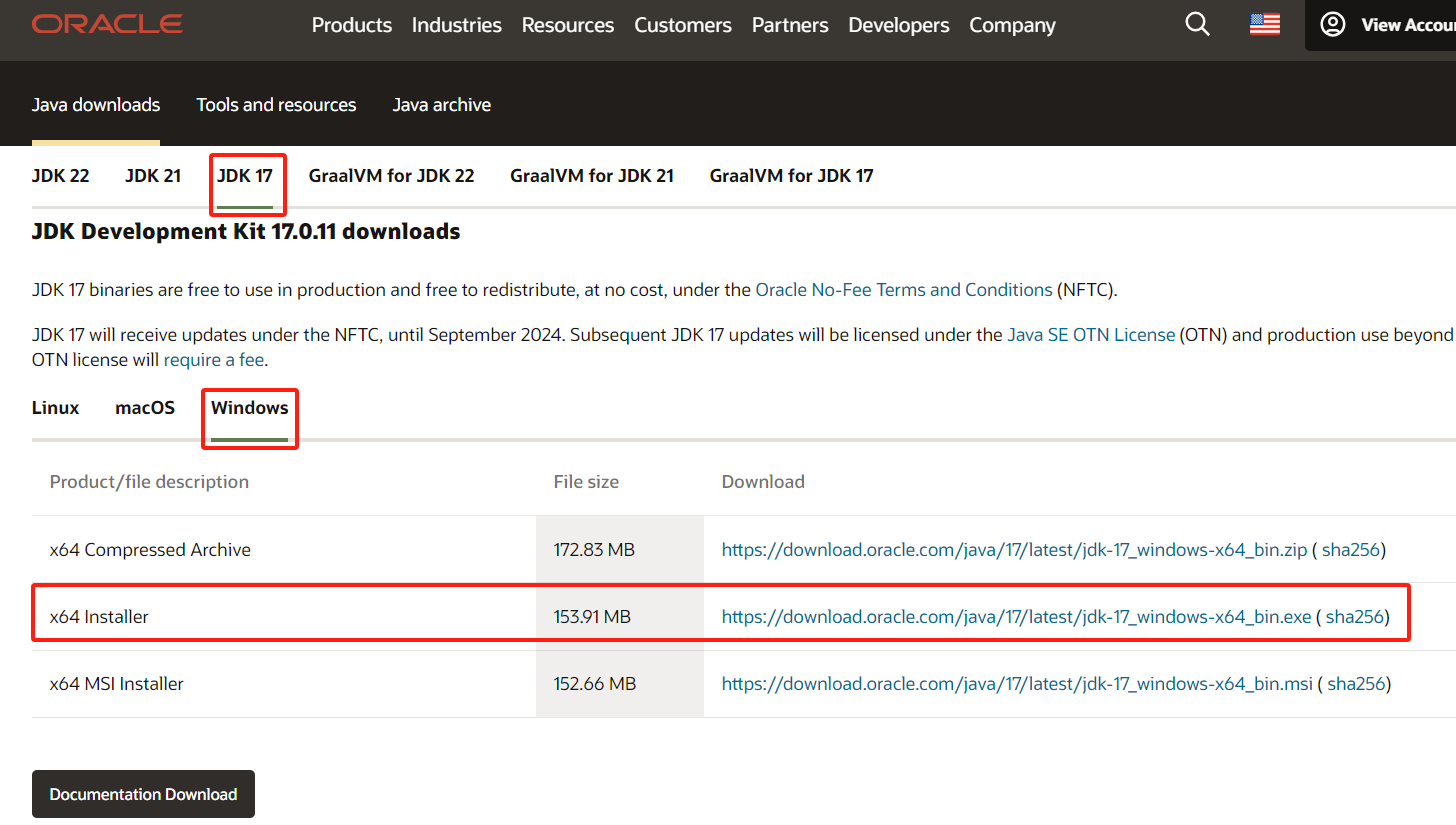Screen dimensions: 1456x825
Task: Click the x64 Compressed Archive zip link
Action: [x=1014, y=550]
